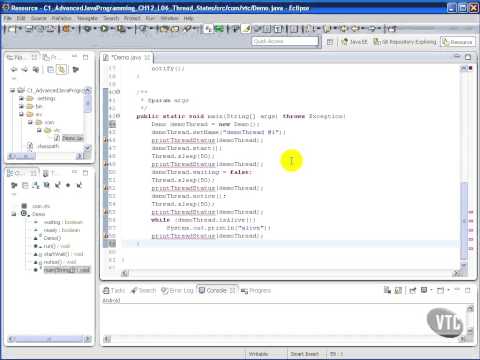Click the Debug bug icon in the toolbar
The height and width of the screenshot is (360, 480).
coord(87,29)
